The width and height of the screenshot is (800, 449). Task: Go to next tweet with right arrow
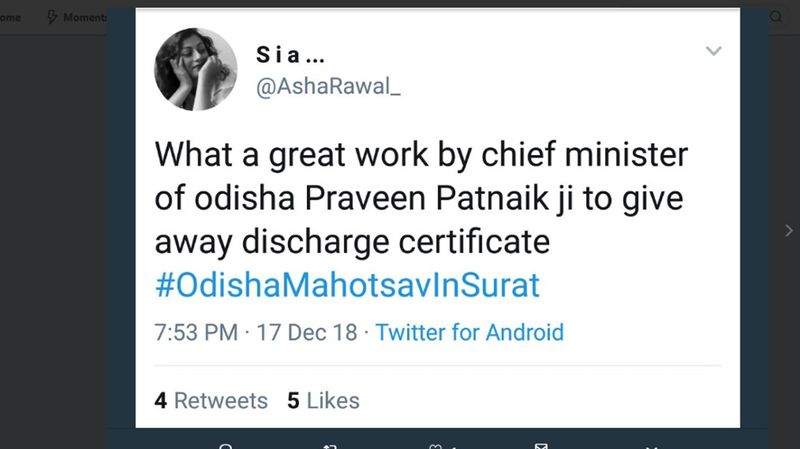point(787,230)
